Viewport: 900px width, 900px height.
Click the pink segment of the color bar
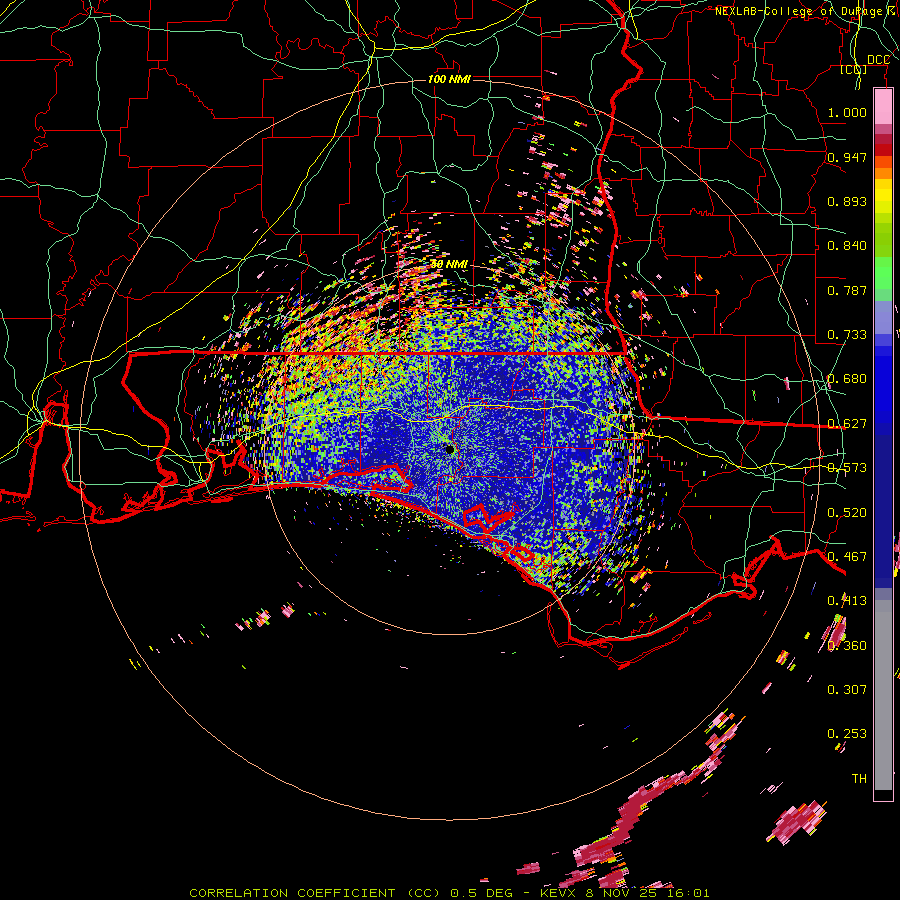pyautogui.click(x=883, y=107)
